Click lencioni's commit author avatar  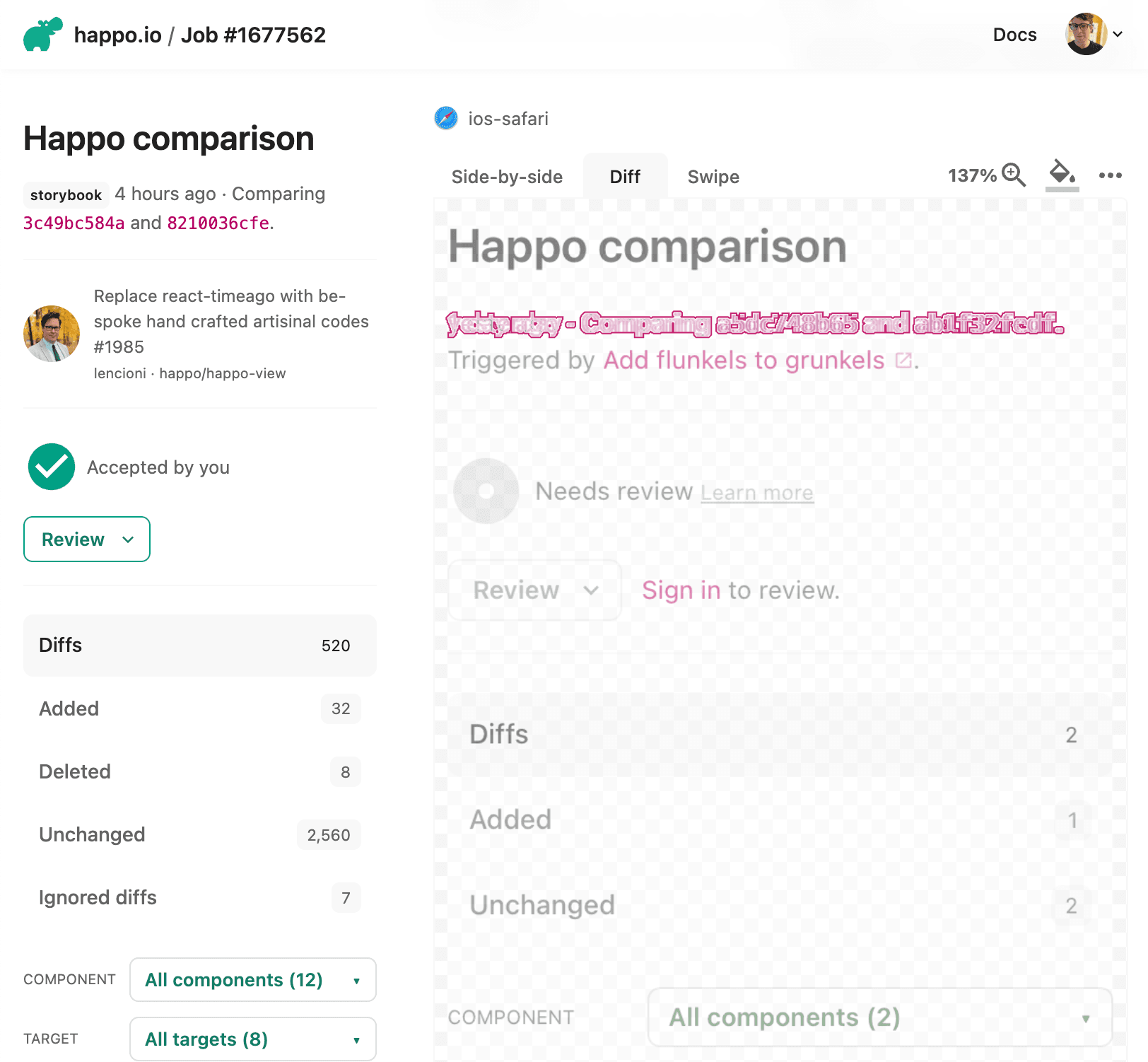pos(51,333)
